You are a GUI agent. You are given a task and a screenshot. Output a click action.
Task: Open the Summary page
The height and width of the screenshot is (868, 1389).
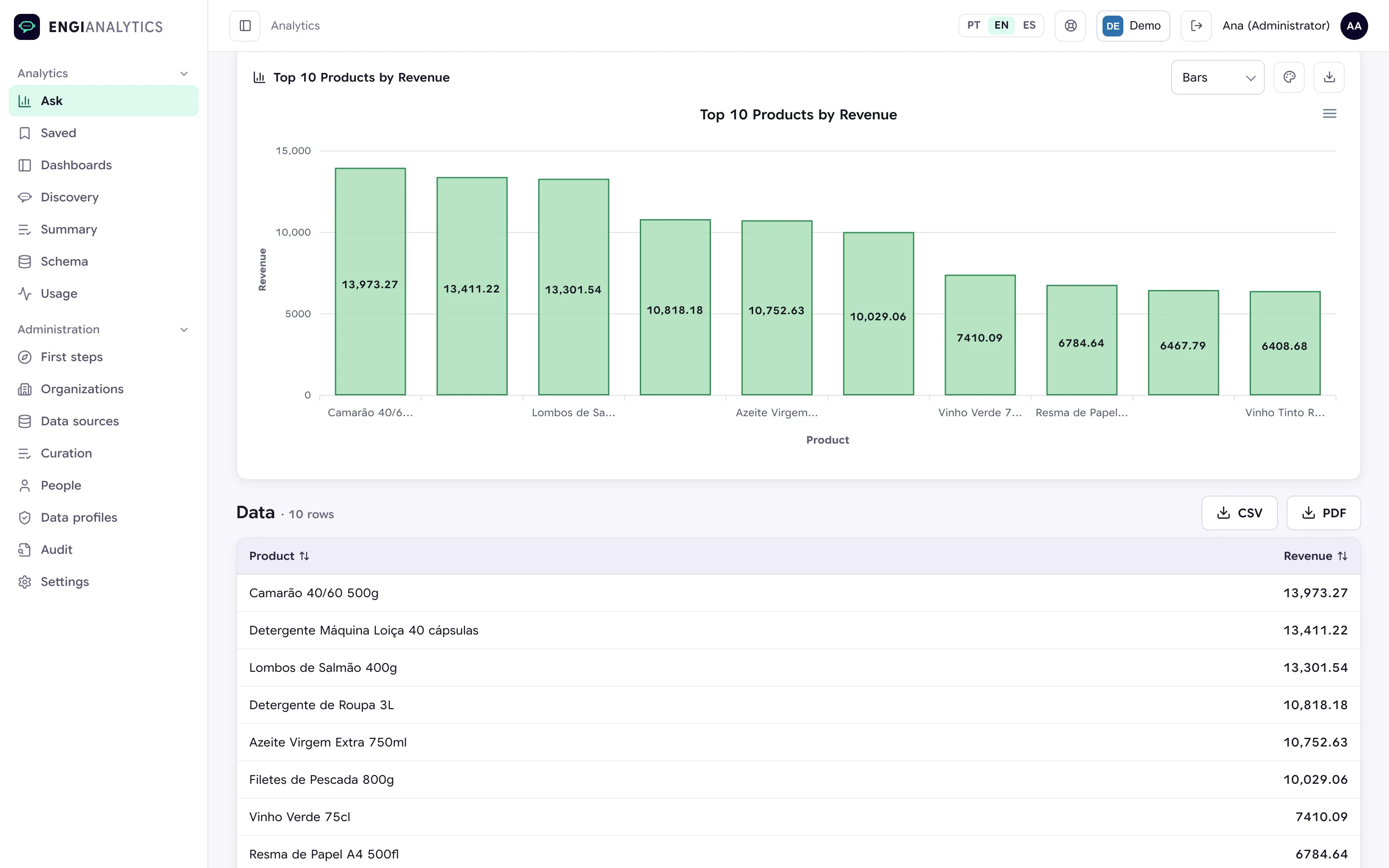[103, 230]
